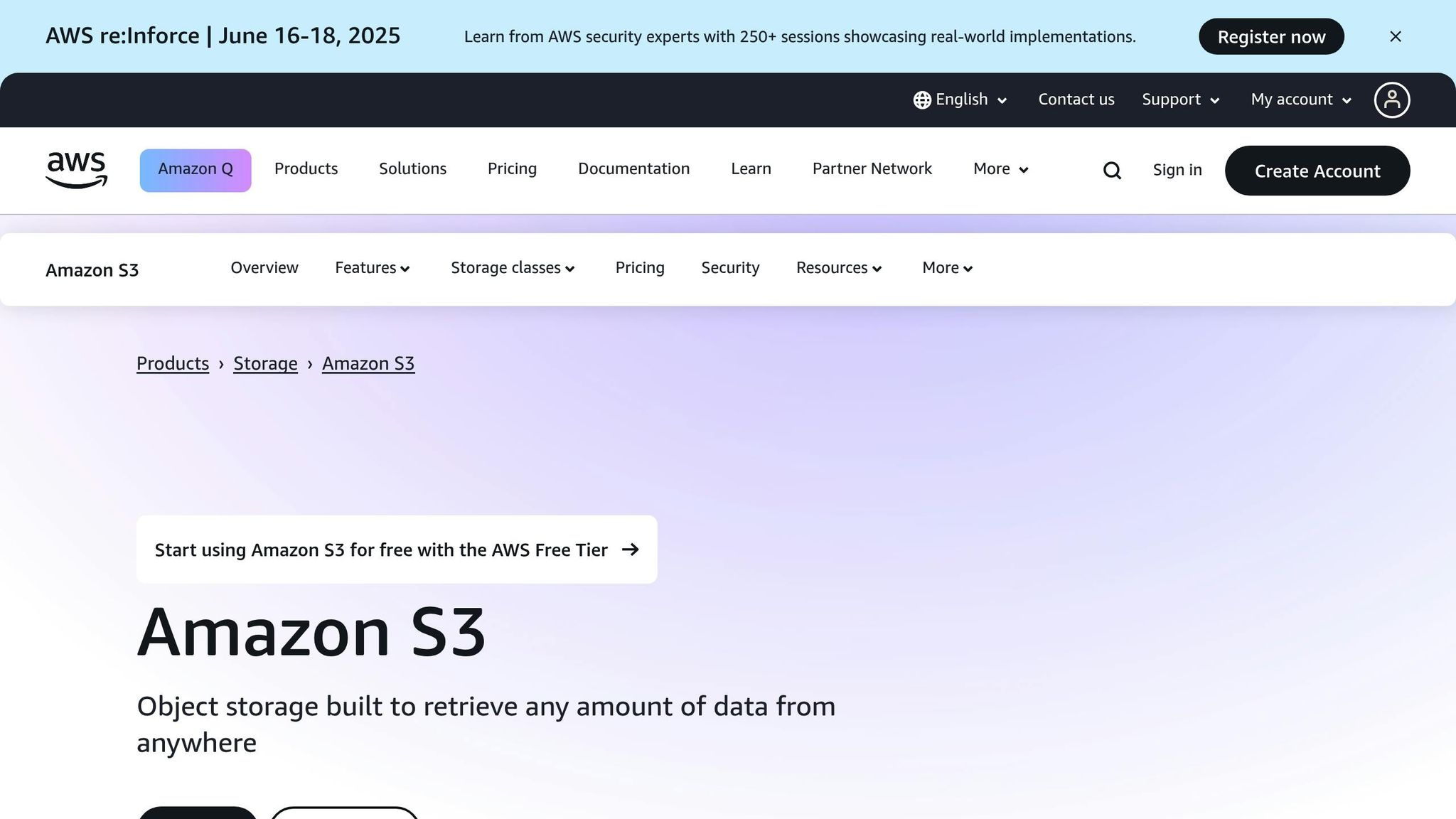Viewport: 1456px width, 819px height.
Task: Click the AWS logo
Action: pos(76,170)
